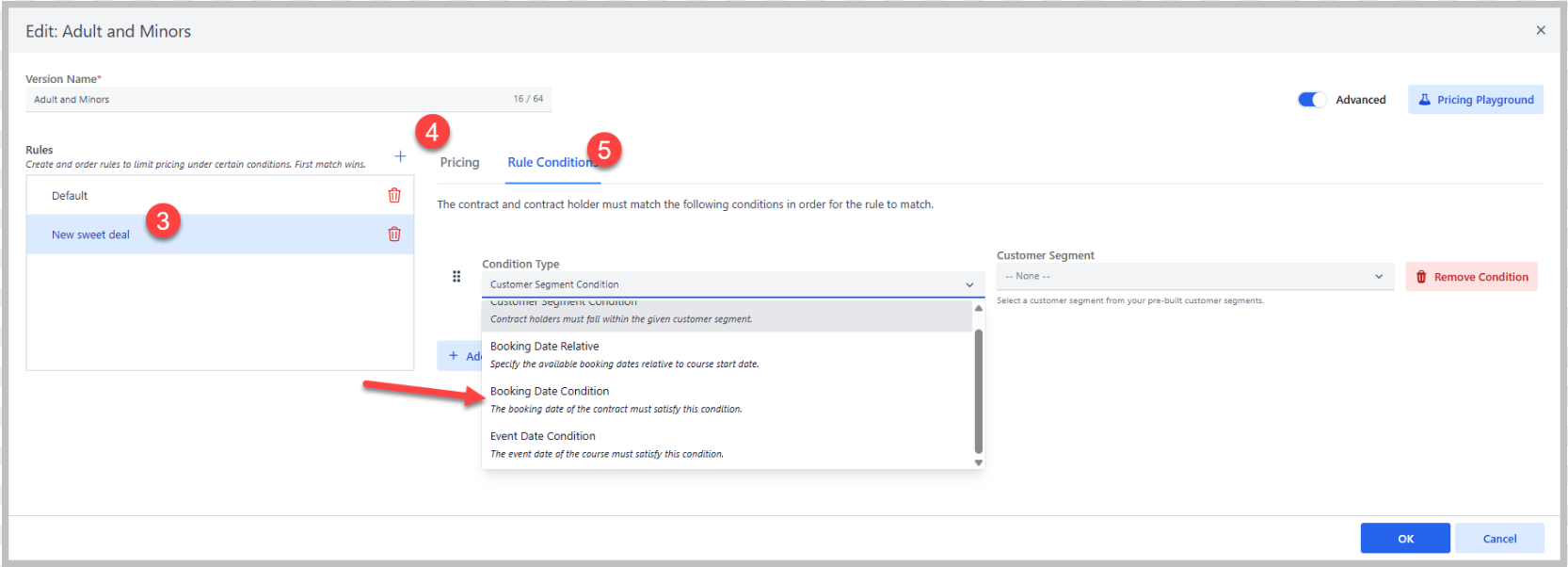Delete the Default rule with trash icon

point(394,196)
